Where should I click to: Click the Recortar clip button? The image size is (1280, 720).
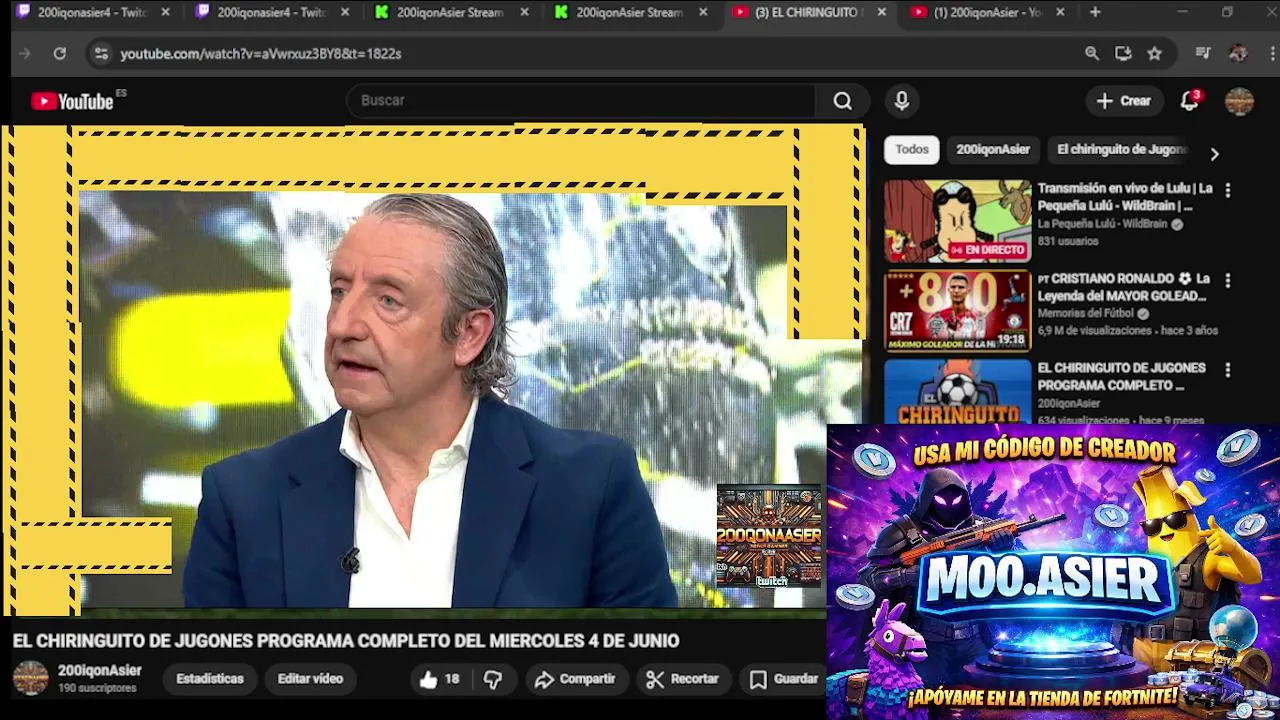tap(683, 679)
